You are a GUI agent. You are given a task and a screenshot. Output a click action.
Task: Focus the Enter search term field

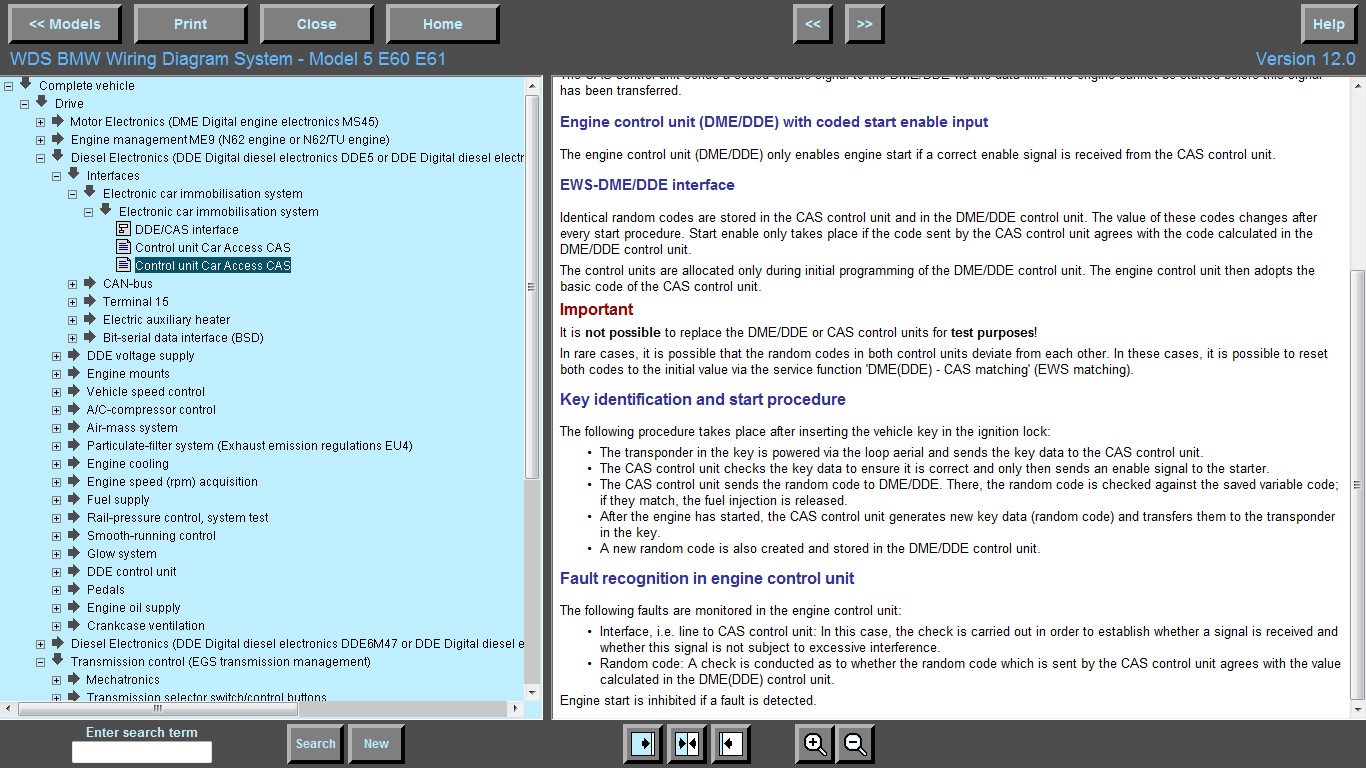tap(142, 752)
